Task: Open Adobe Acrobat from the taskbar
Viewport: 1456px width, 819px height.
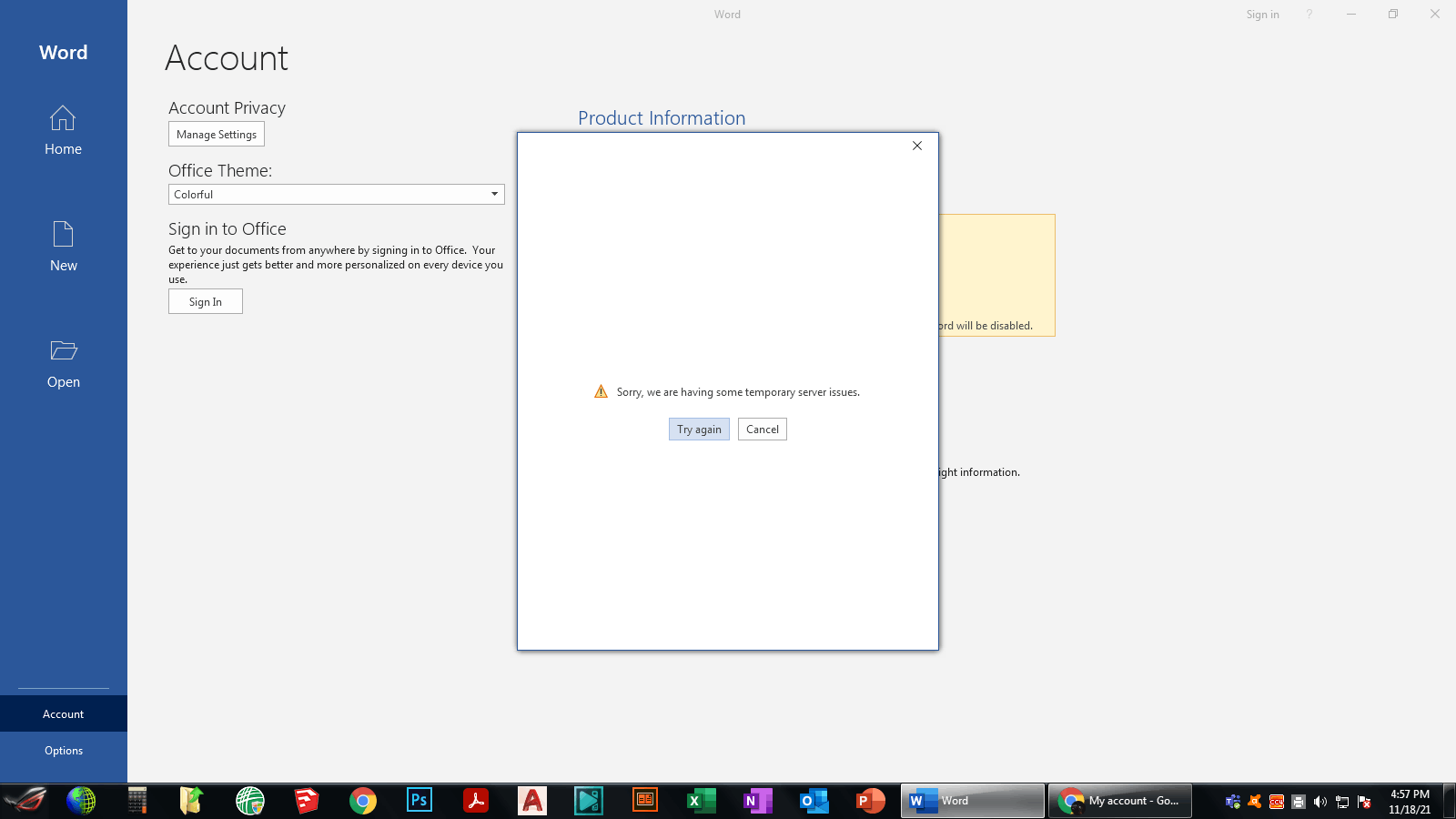Action: tap(476, 801)
